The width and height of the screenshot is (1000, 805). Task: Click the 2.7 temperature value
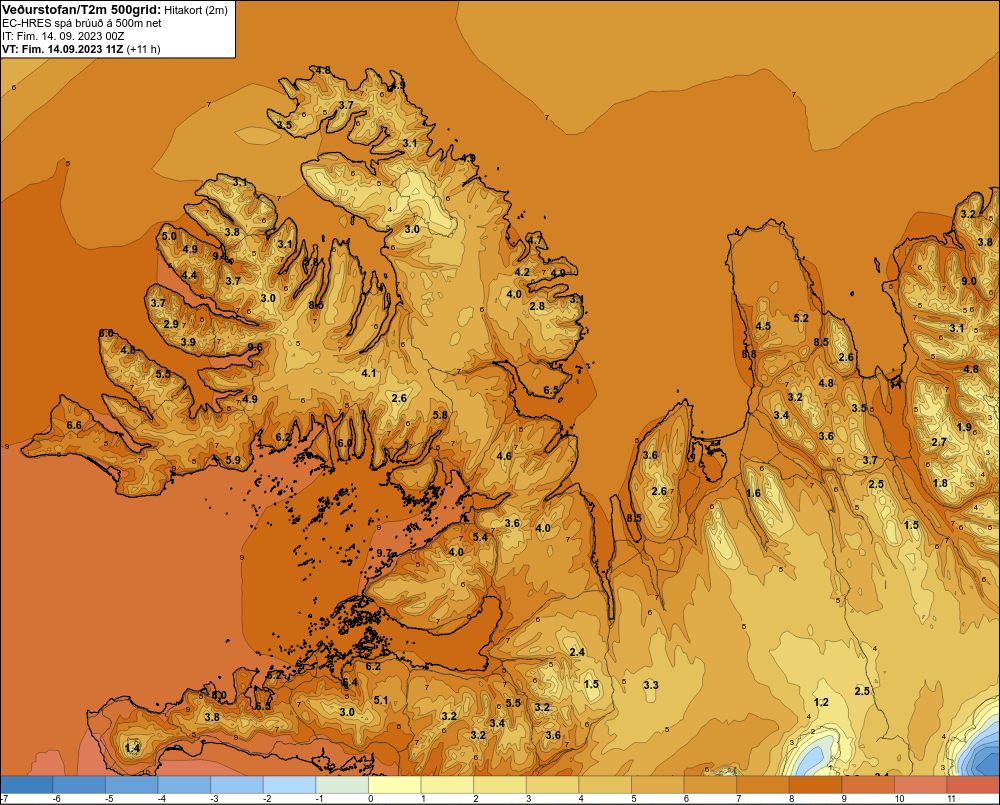(939, 442)
